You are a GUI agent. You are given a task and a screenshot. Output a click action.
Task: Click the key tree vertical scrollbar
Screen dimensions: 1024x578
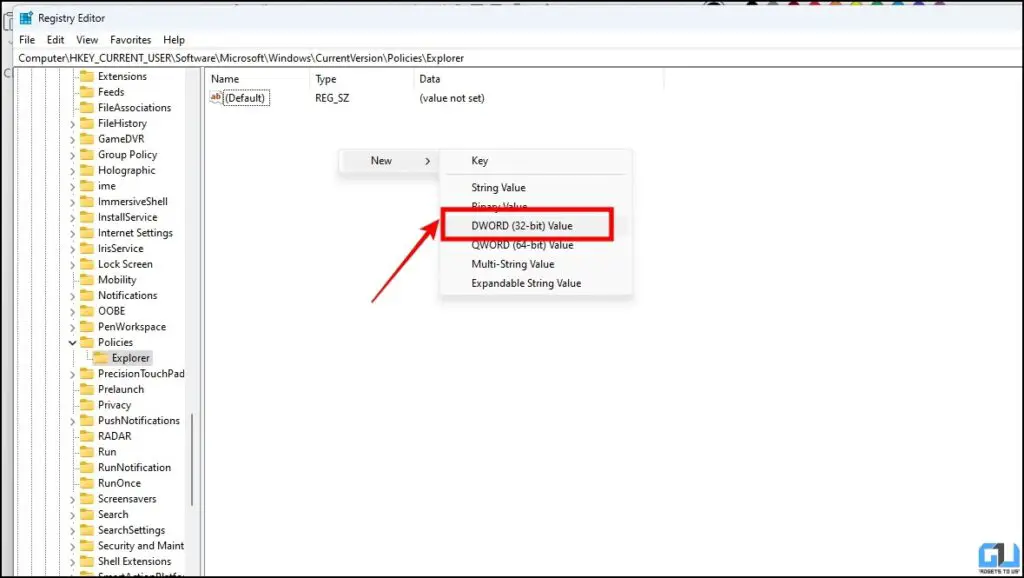[192, 460]
